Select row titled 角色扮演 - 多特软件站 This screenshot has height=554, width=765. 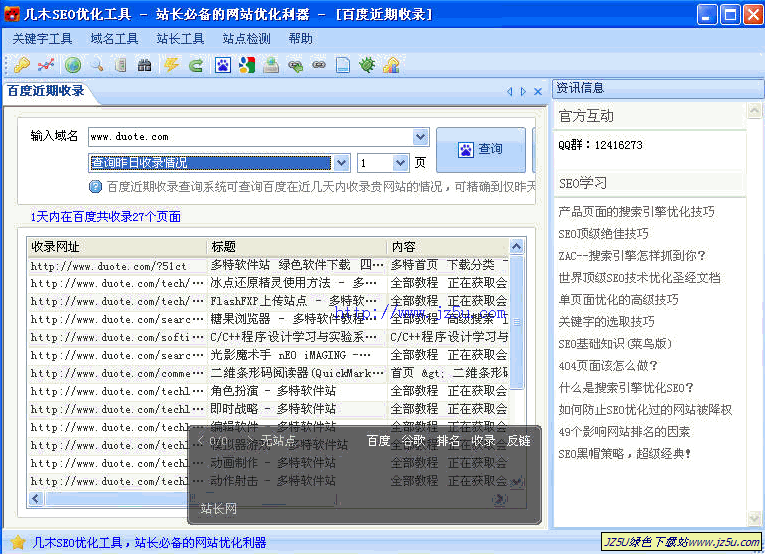point(268,391)
